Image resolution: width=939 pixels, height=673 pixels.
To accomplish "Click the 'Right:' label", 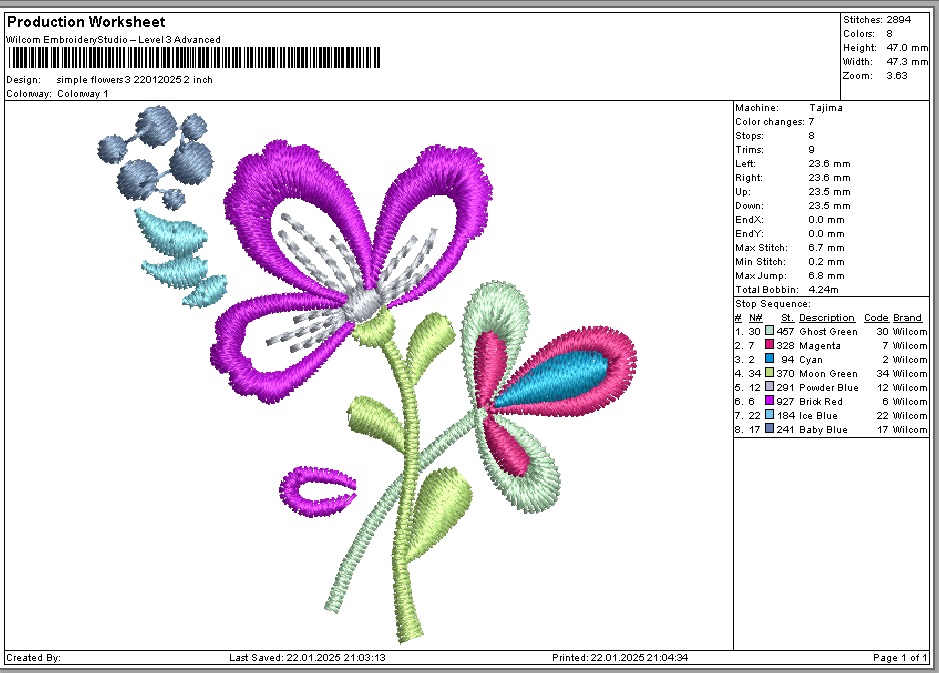I will (x=749, y=178).
